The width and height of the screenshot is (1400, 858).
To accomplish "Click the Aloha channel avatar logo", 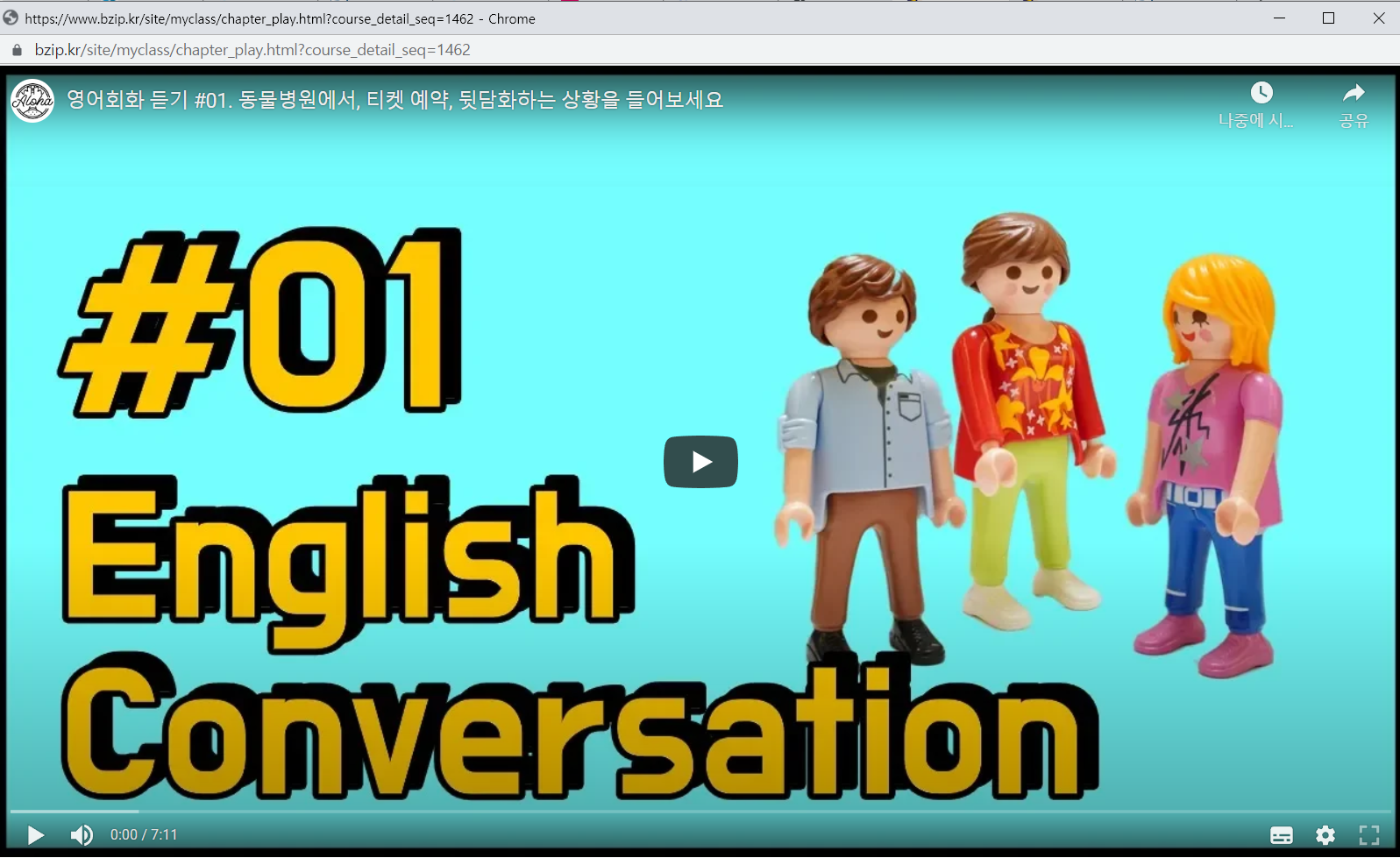I will (x=32, y=101).
